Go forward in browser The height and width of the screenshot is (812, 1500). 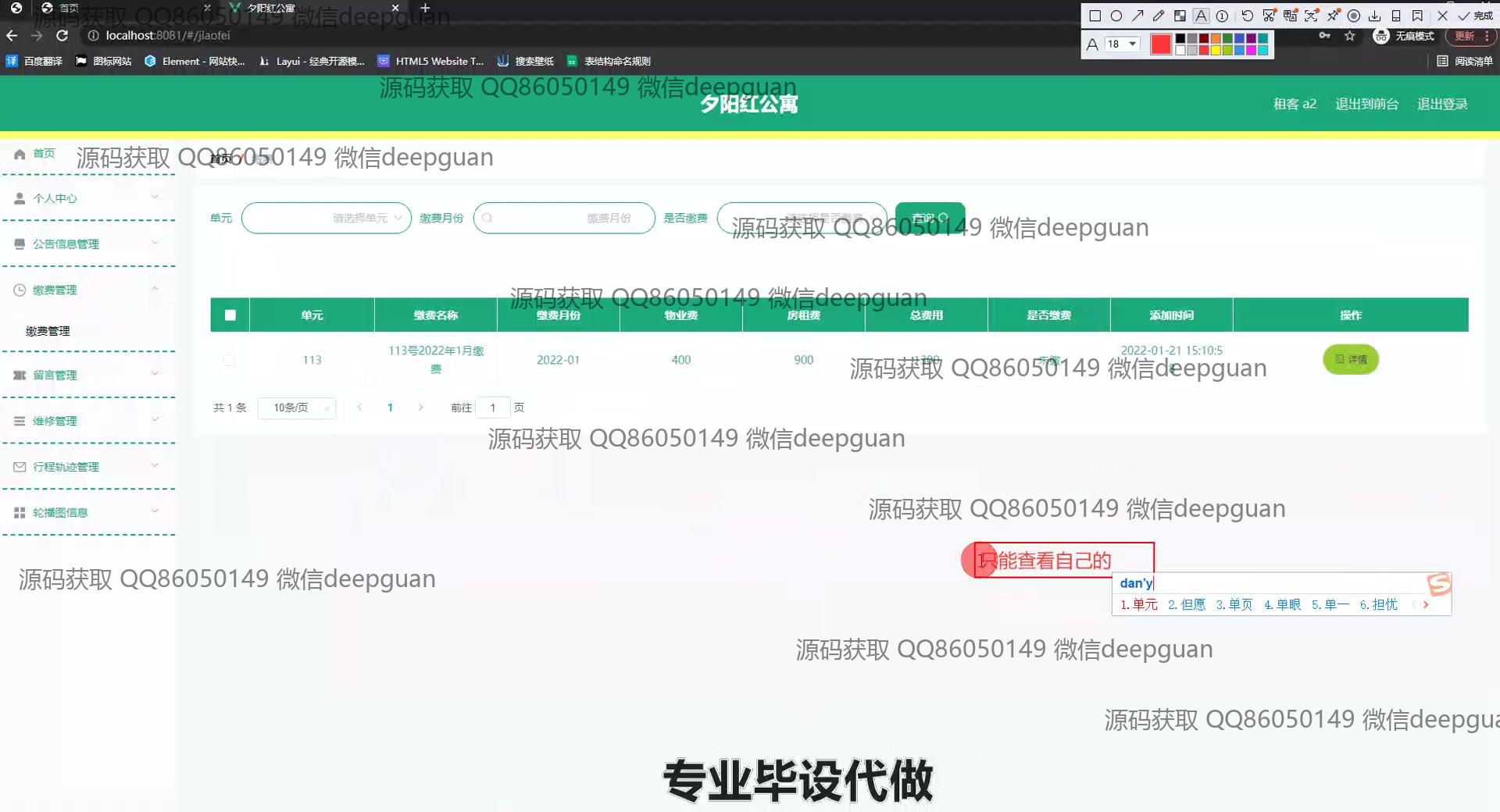[37, 35]
